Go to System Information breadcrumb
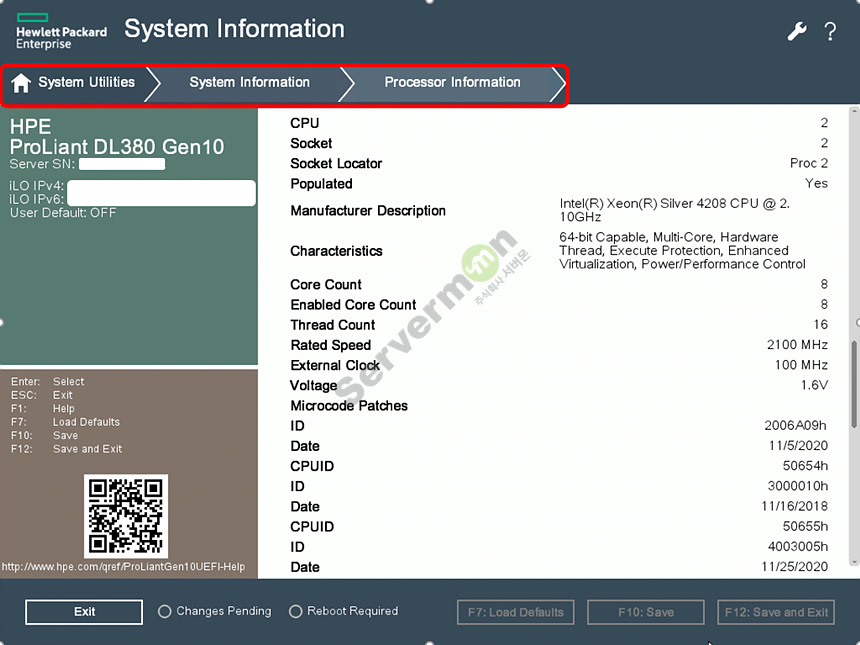This screenshot has width=860, height=645. [250, 82]
